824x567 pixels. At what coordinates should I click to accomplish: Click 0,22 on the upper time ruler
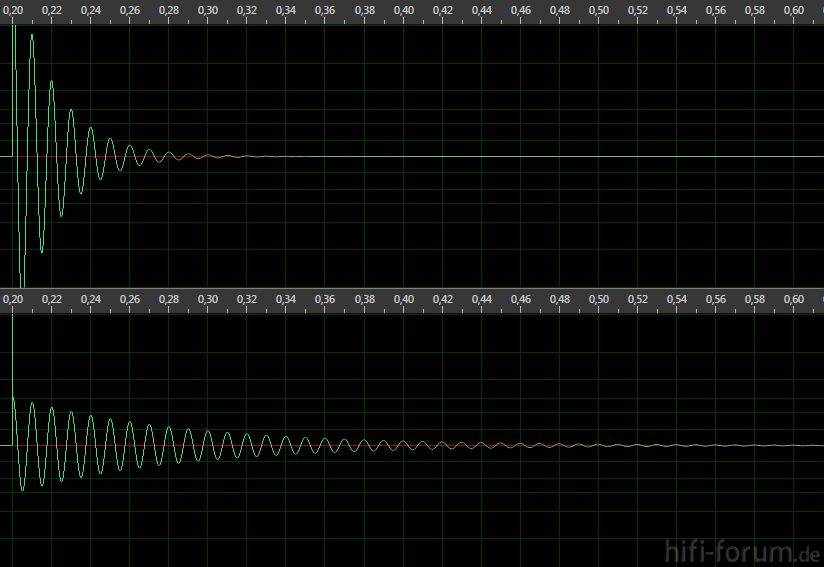coord(52,10)
